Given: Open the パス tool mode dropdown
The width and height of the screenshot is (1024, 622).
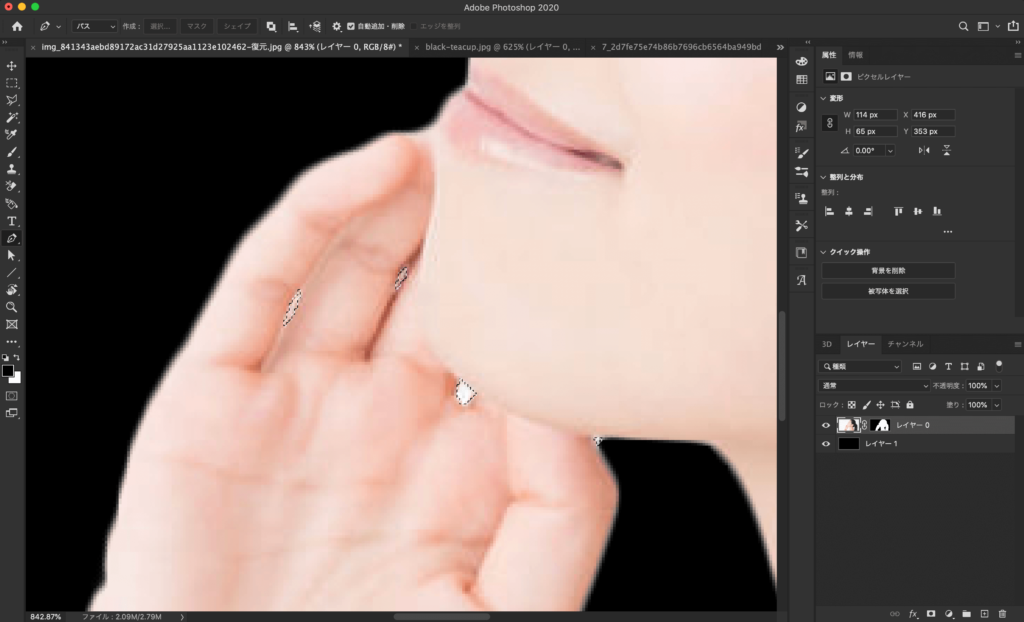Looking at the screenshot, I should [94, 26].
